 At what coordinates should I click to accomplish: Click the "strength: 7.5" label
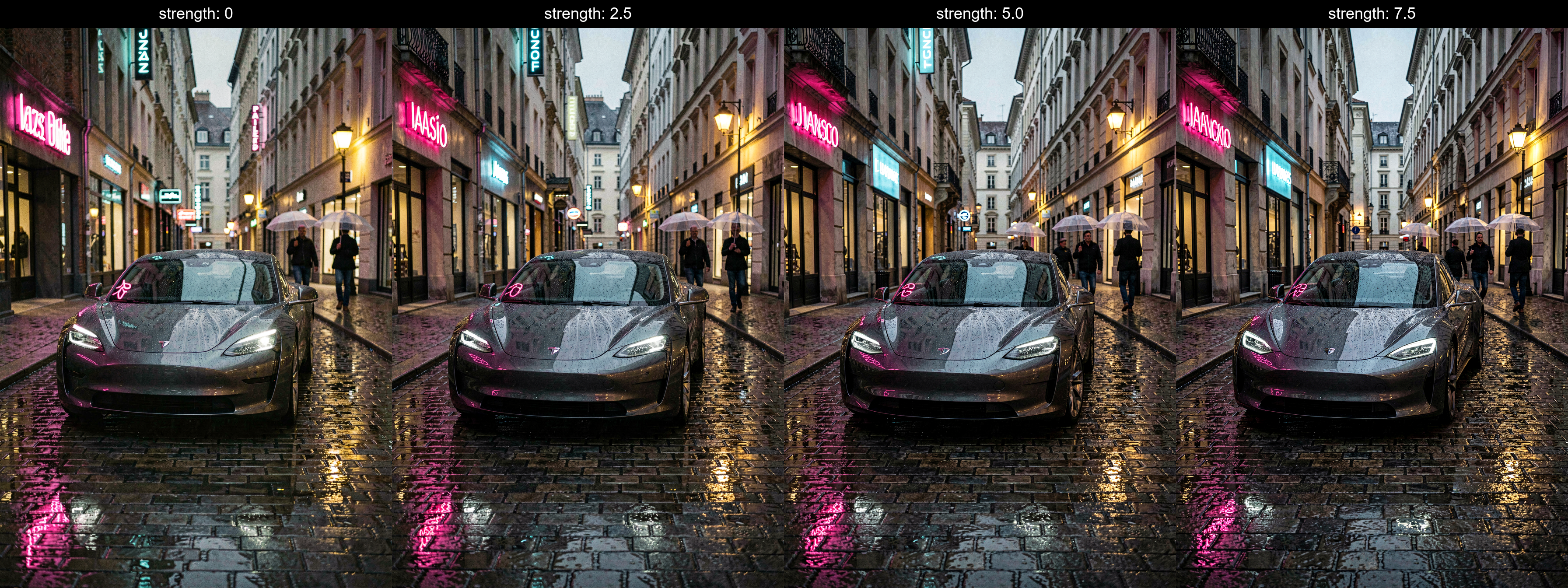pyautogui.click(x=1372, y=14)
